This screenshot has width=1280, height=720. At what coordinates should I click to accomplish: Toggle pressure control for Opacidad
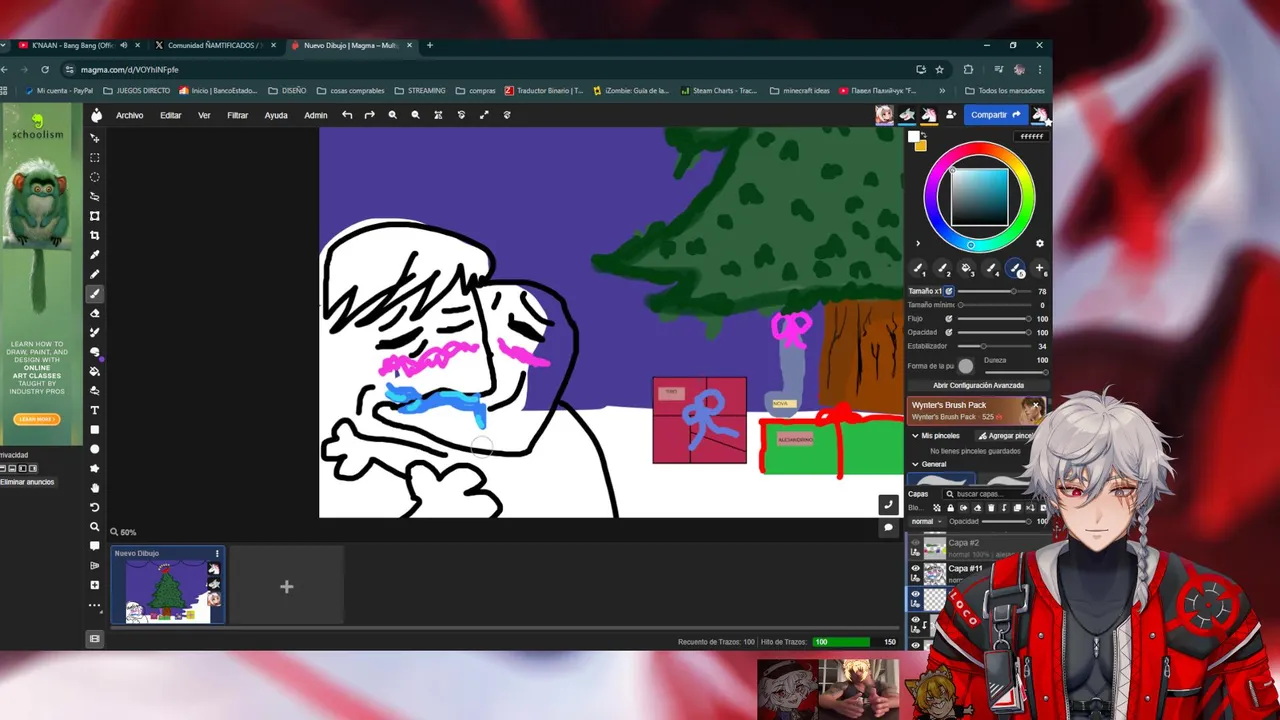(x=949, y=332)
